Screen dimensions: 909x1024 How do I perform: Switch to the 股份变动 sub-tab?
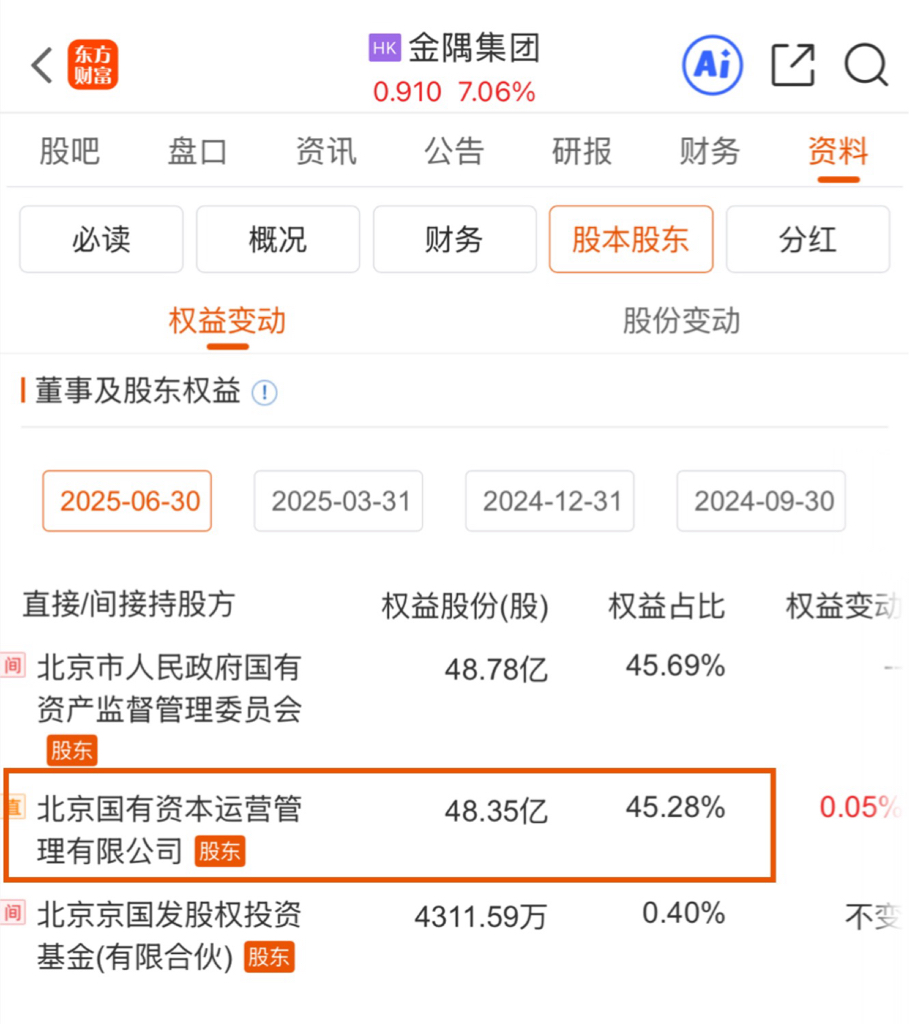pos(681,321)
